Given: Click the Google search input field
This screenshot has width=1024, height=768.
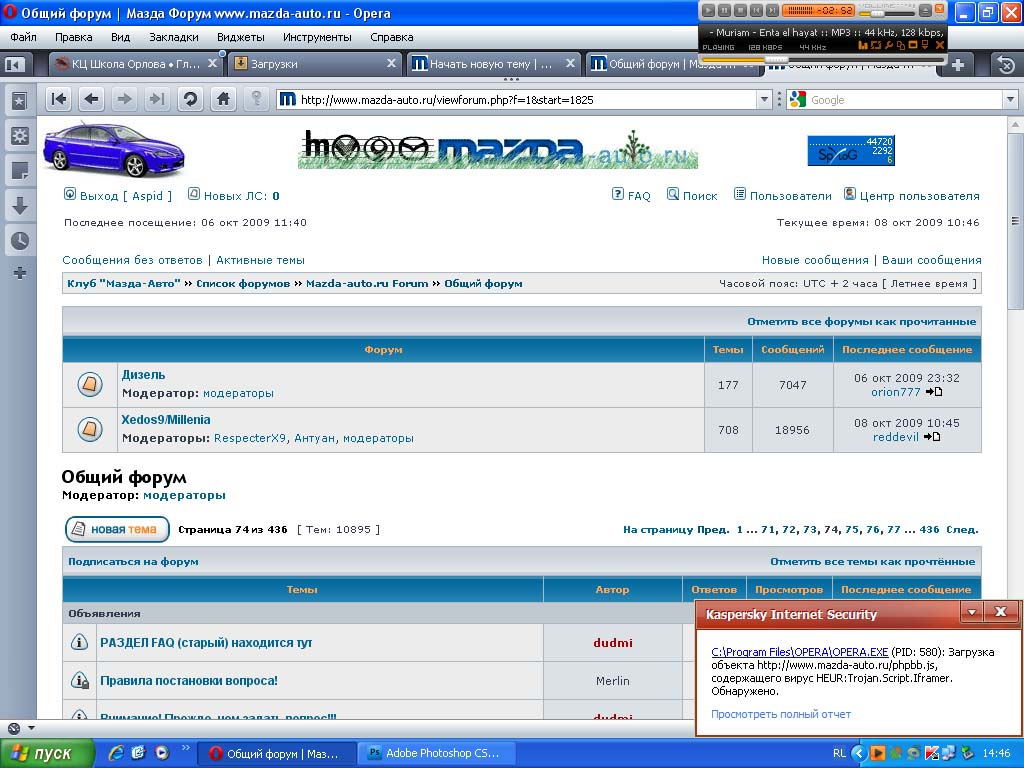Looking at the screenshot, I should [905, 100].
